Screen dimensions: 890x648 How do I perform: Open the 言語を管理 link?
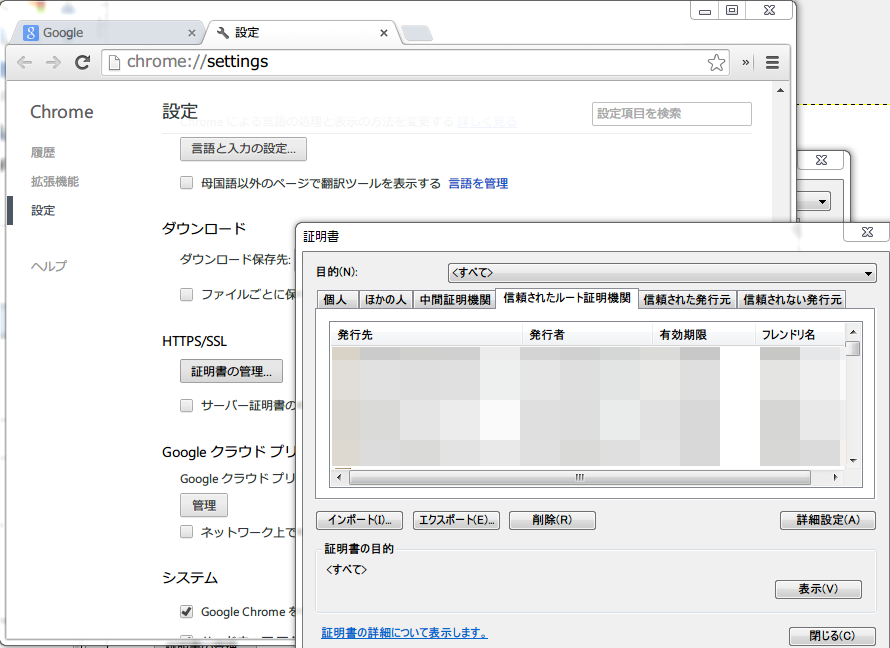pyautogui.click(x=478, y=183)
